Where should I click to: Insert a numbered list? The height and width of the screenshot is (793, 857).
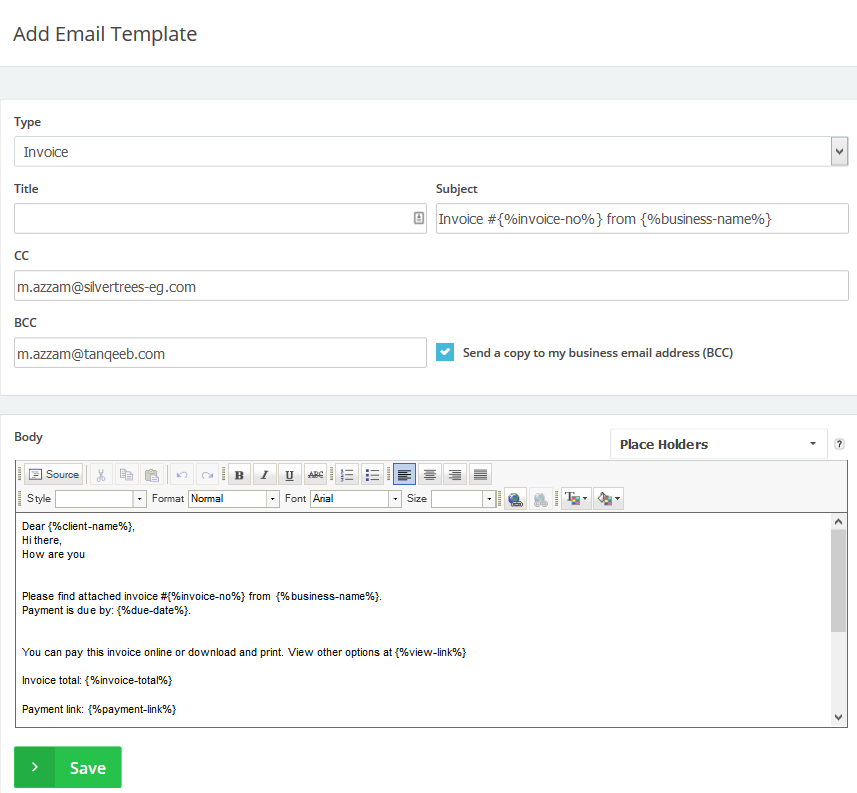pyautogui.click(x=347, y=474)
